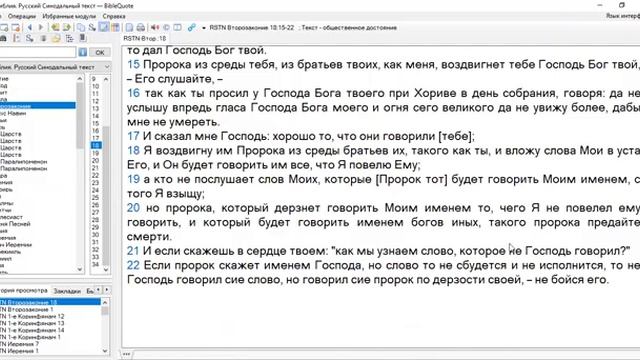
Task: Open history entry Иеремия 7
Action: [19, 344]
